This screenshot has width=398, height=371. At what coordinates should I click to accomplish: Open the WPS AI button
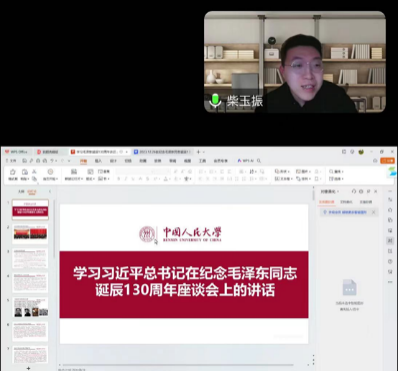(245, 161)
